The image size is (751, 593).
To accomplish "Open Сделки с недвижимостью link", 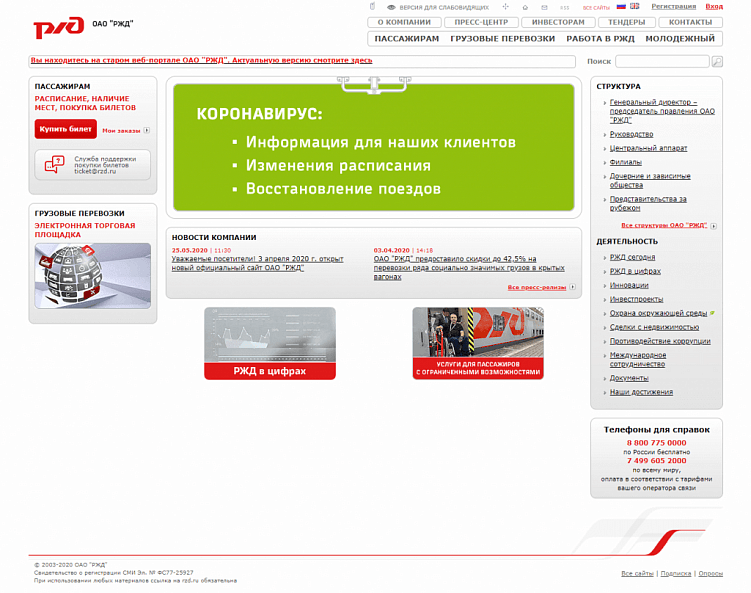I will [654, 327].
